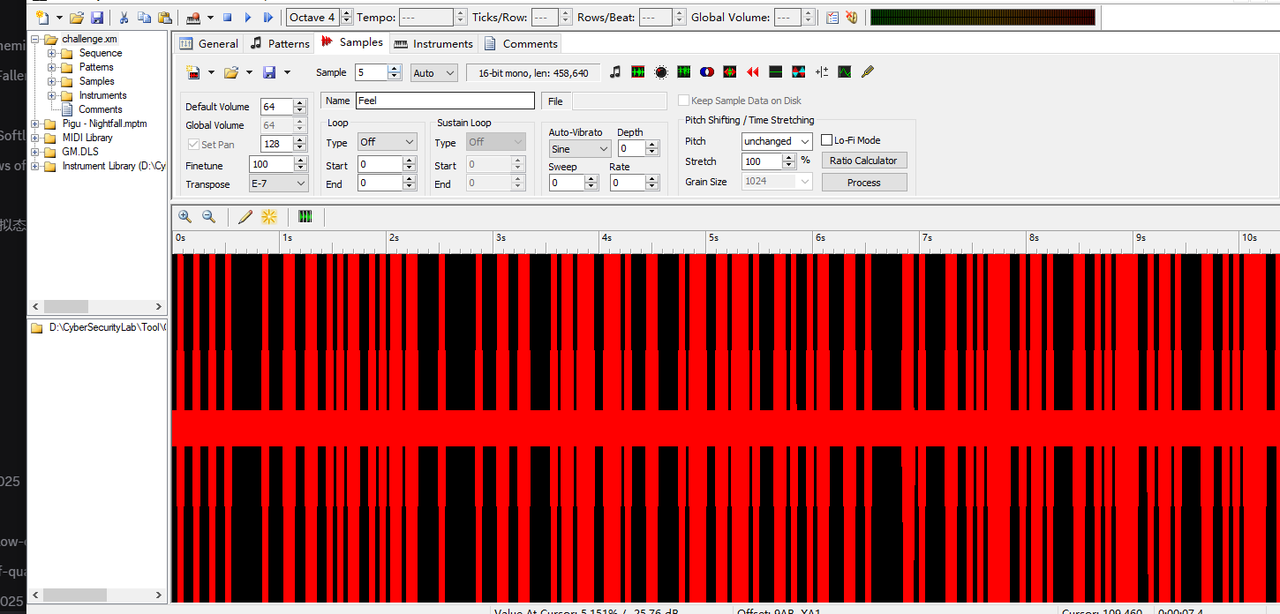This screenshot has width=1280, height=614.
Task: Increase Default Volume using its spin control
Action: pos(298,103)
